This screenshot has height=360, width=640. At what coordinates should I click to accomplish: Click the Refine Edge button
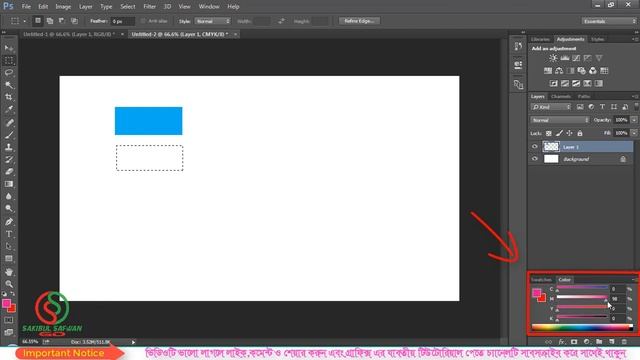(359, 21)
